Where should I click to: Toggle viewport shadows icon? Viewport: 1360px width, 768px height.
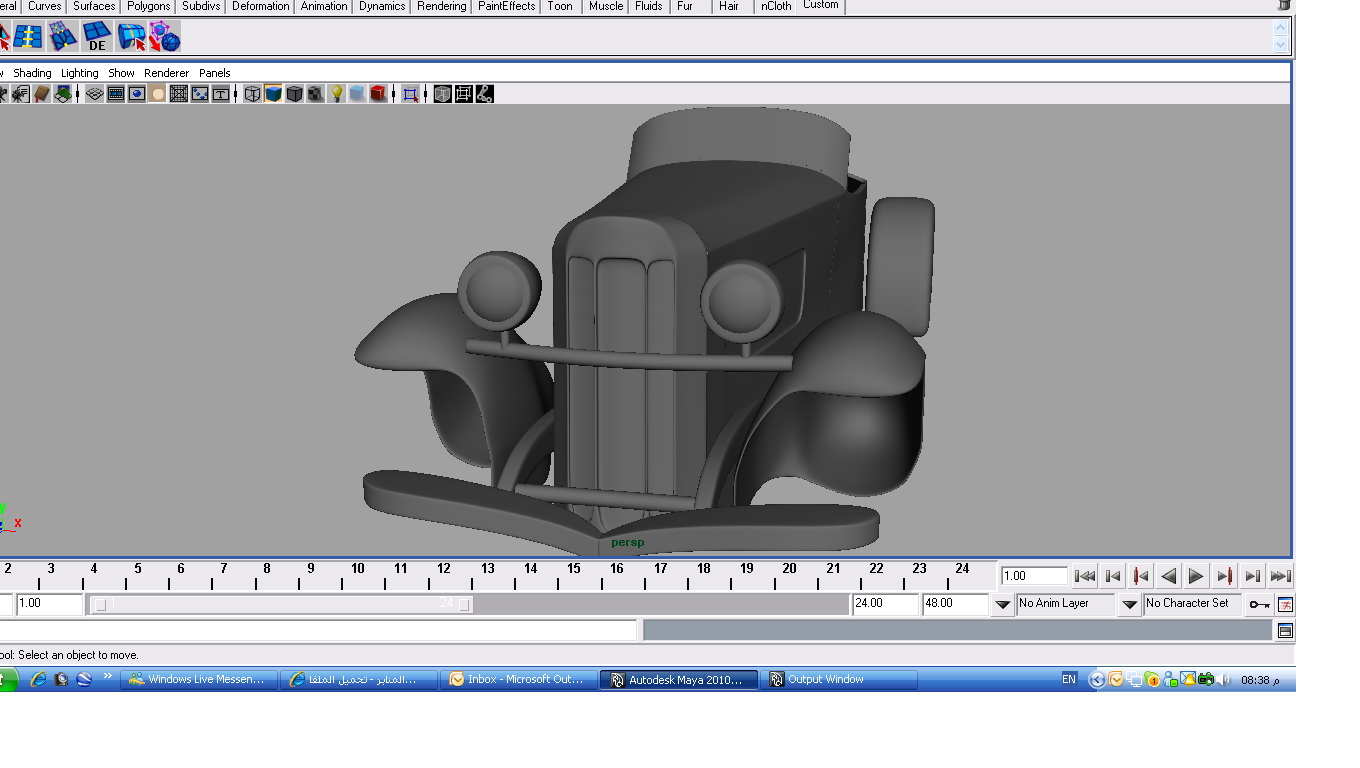(x=357, y=94)
